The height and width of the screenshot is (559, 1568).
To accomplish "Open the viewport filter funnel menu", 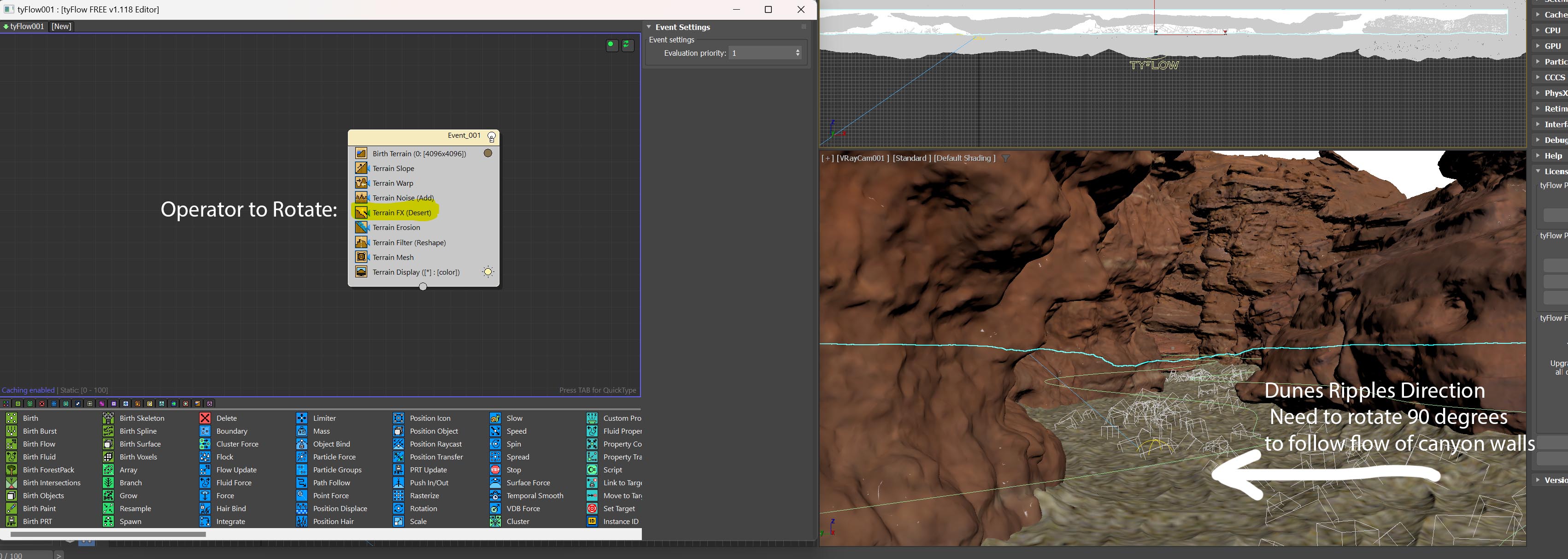I will tap(1005, 159).
